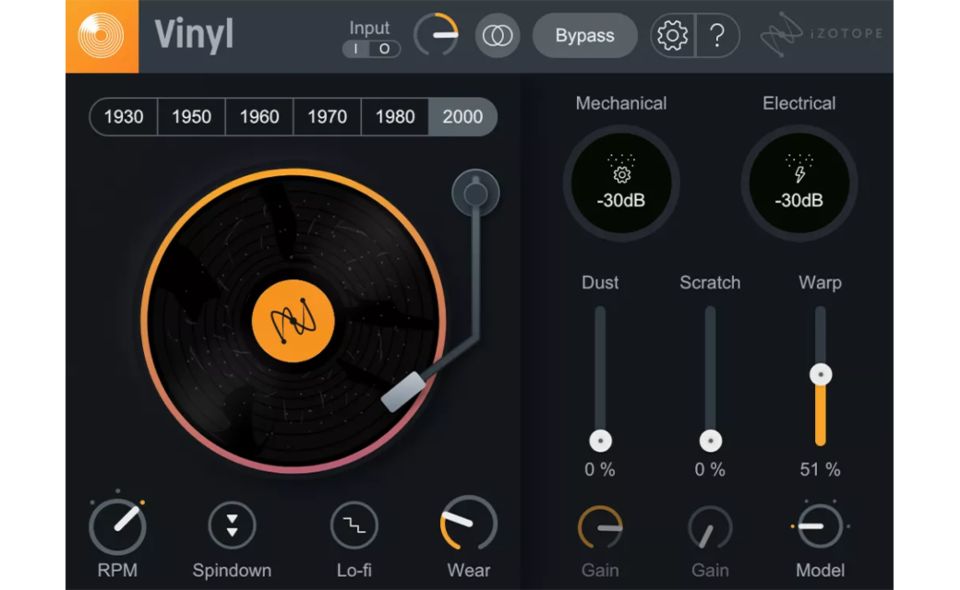The image size is (960, 590).
Task: Click the Electrical noise lightning icon
Action: click(798, 176)
